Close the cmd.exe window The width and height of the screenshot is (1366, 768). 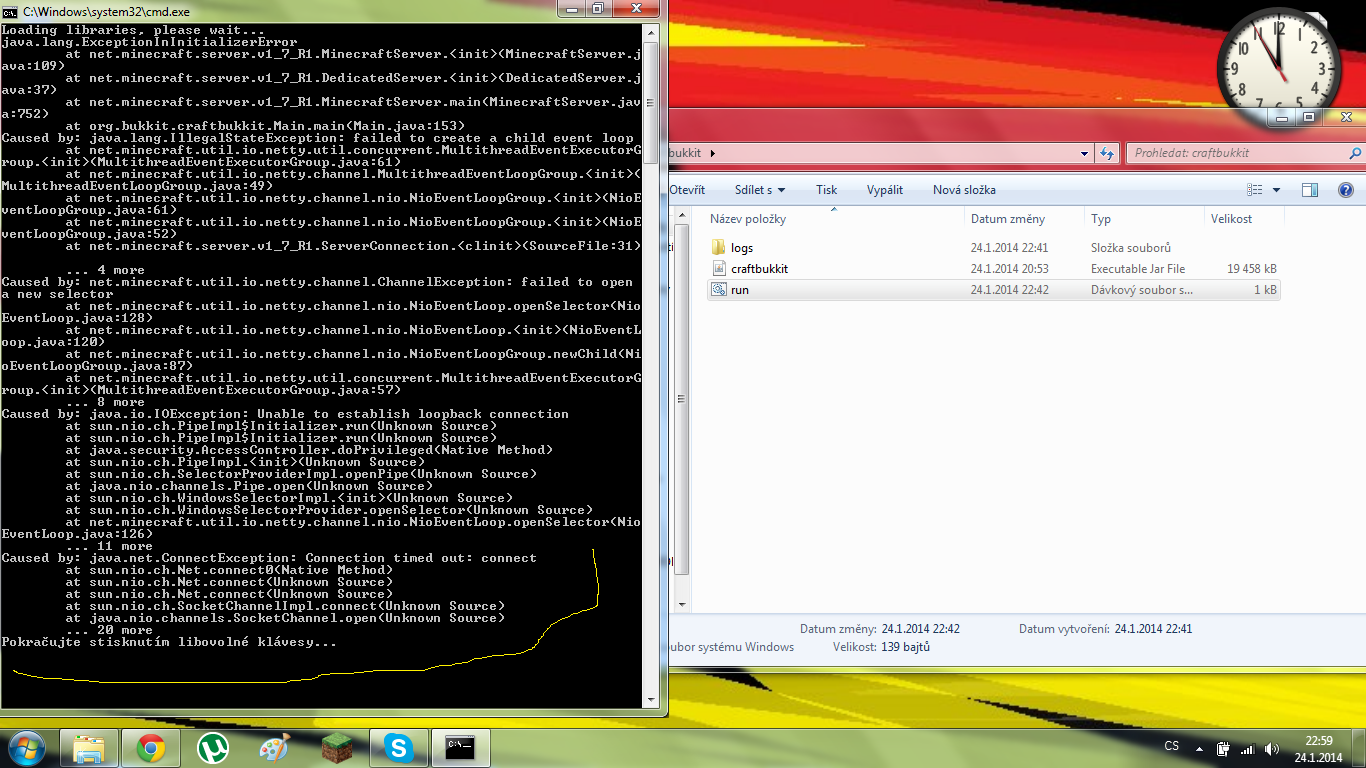(634, 8)
